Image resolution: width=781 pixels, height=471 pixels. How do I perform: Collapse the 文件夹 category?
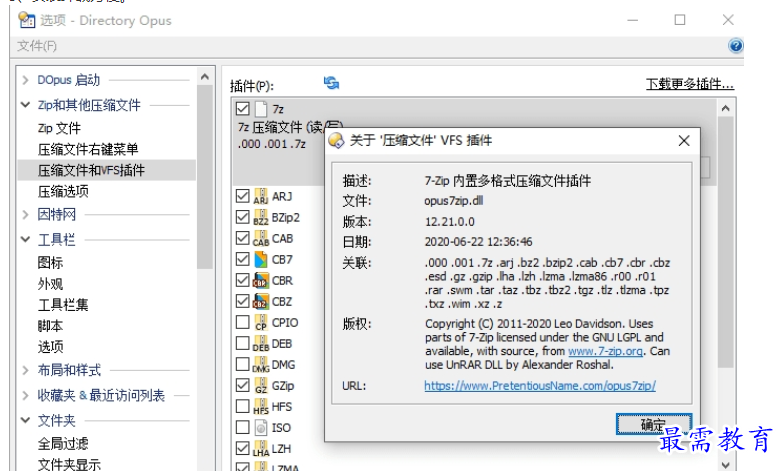tap(25, 421)
